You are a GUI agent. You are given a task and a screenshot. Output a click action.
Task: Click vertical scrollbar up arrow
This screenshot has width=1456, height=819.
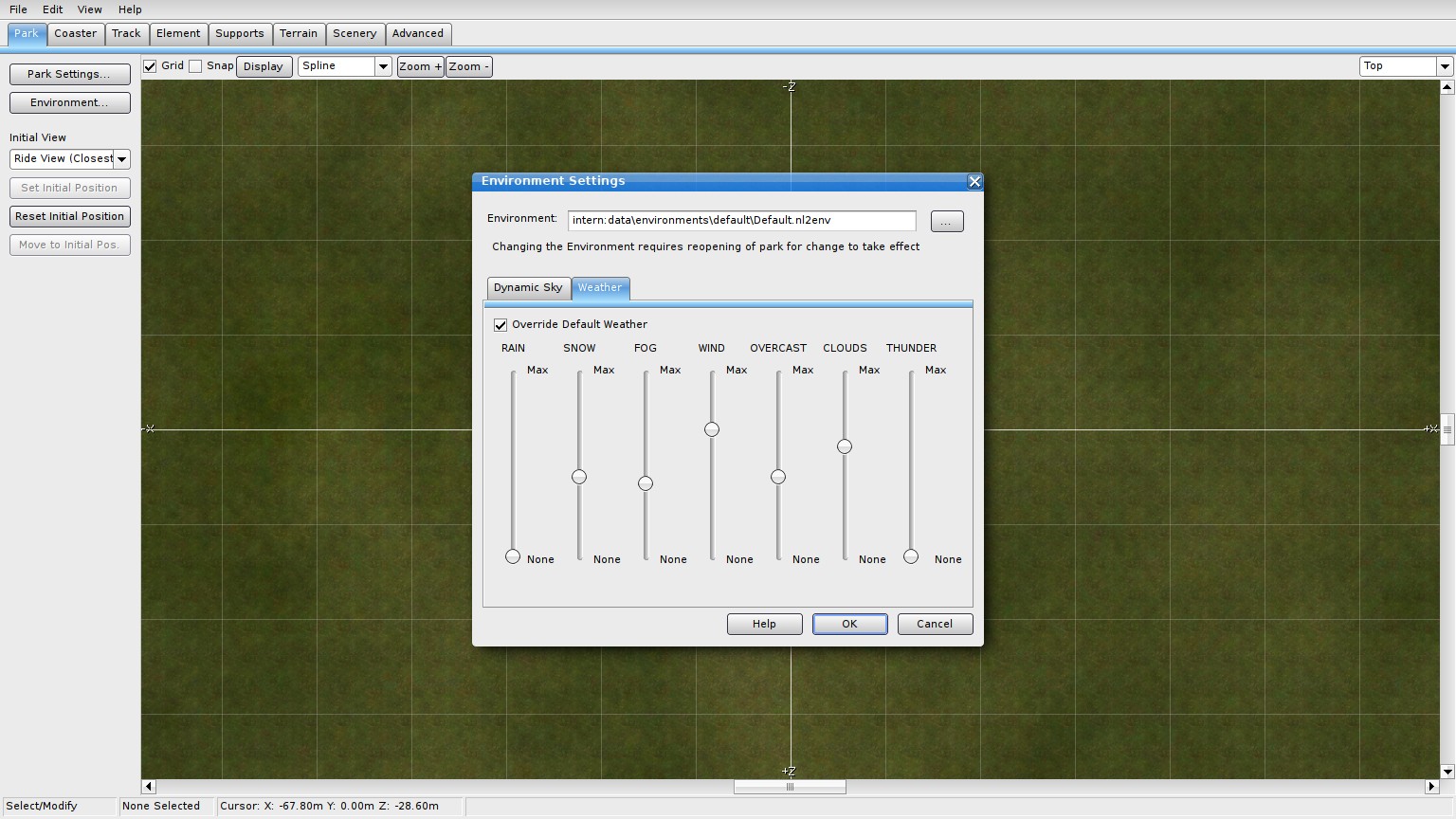tap(1447, 87)
